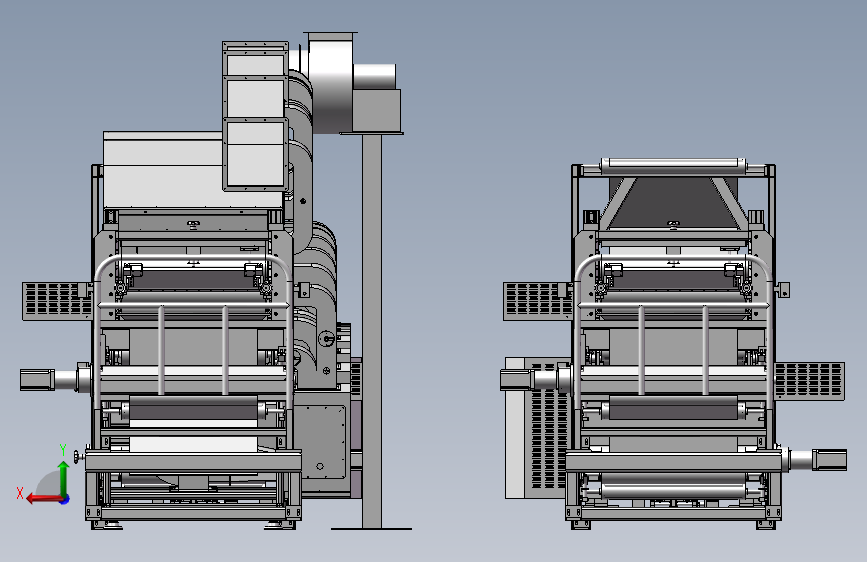Select the tall support column beside left machine

point(372,331)
